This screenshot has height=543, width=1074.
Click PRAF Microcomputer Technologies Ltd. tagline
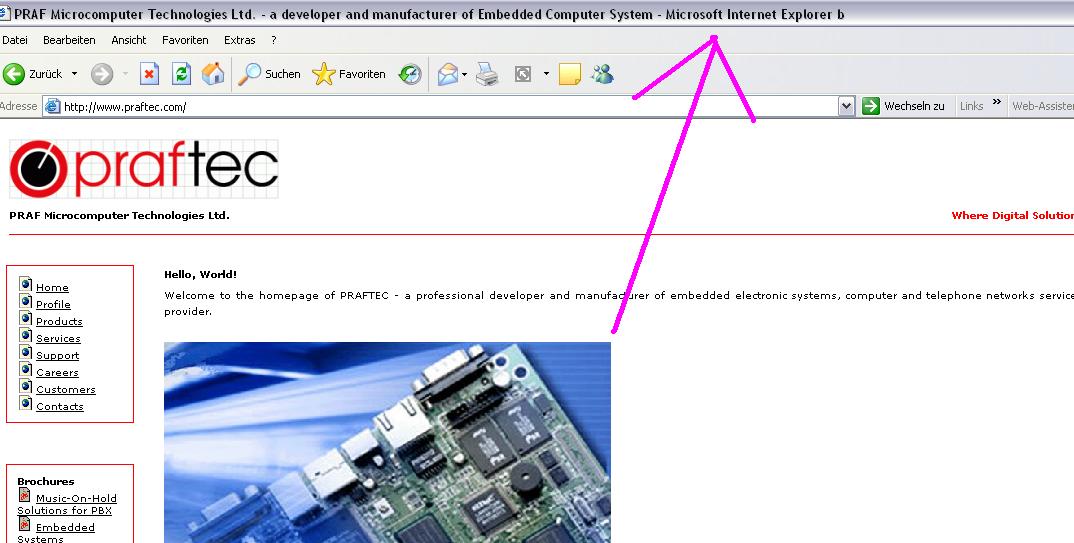(x=119, y=216)
